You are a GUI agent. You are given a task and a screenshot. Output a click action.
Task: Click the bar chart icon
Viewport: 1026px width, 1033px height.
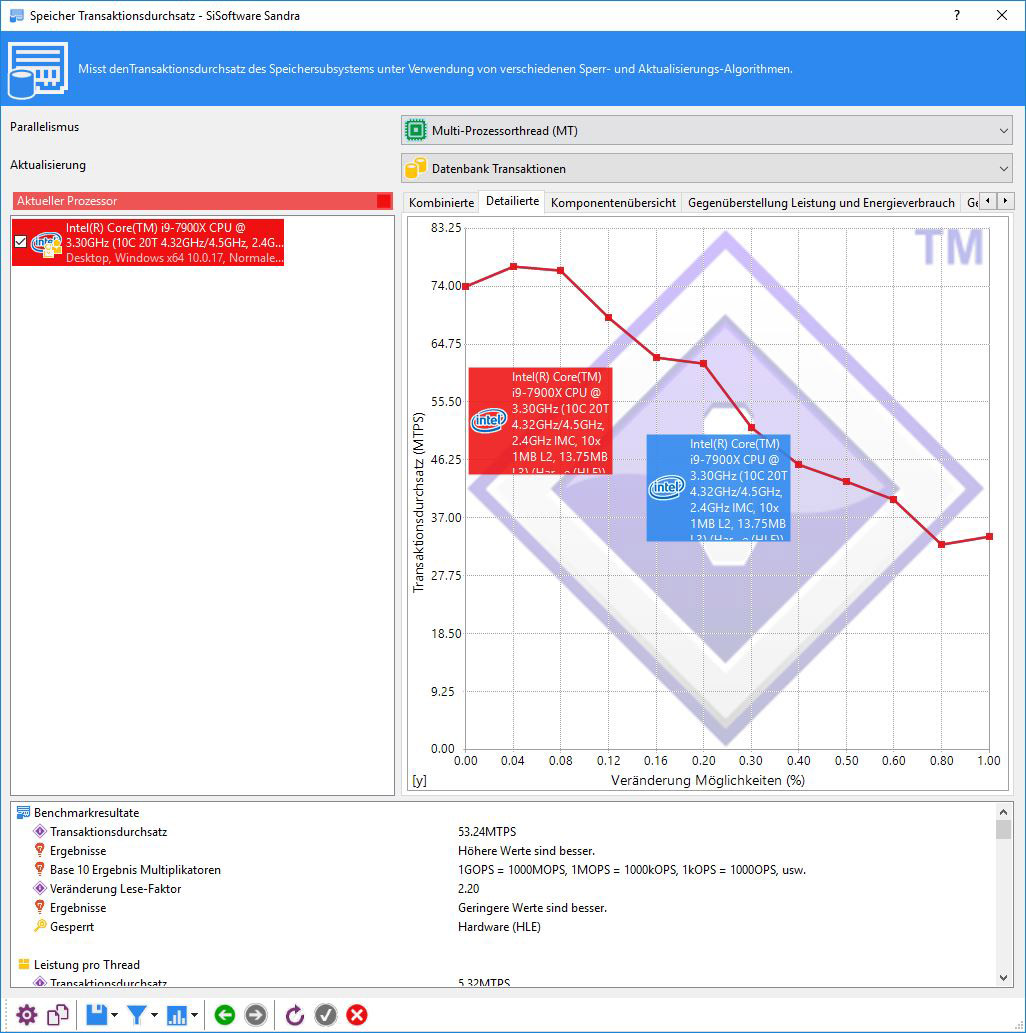pos(177,1015)
